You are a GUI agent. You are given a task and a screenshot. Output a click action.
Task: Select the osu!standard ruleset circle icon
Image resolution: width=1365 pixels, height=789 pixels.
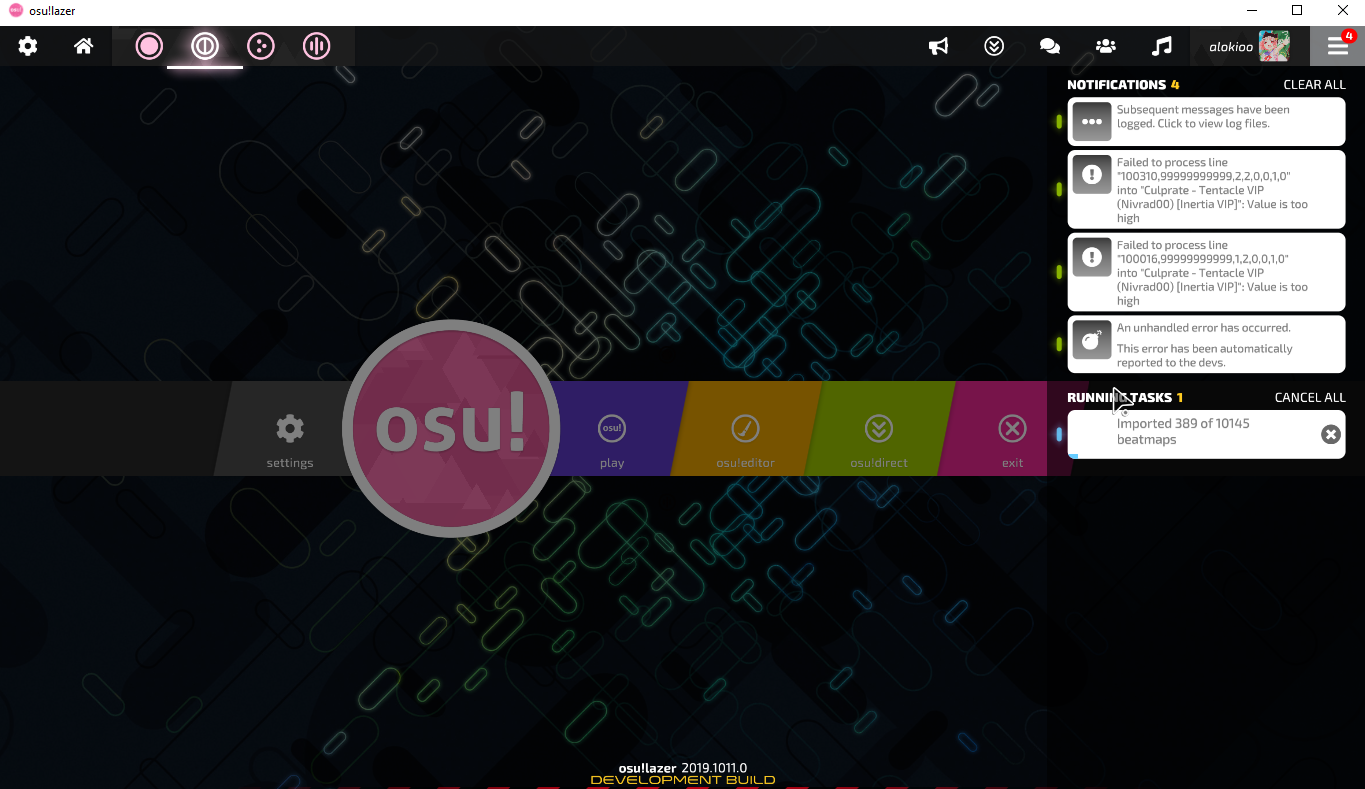pos(148,45)
